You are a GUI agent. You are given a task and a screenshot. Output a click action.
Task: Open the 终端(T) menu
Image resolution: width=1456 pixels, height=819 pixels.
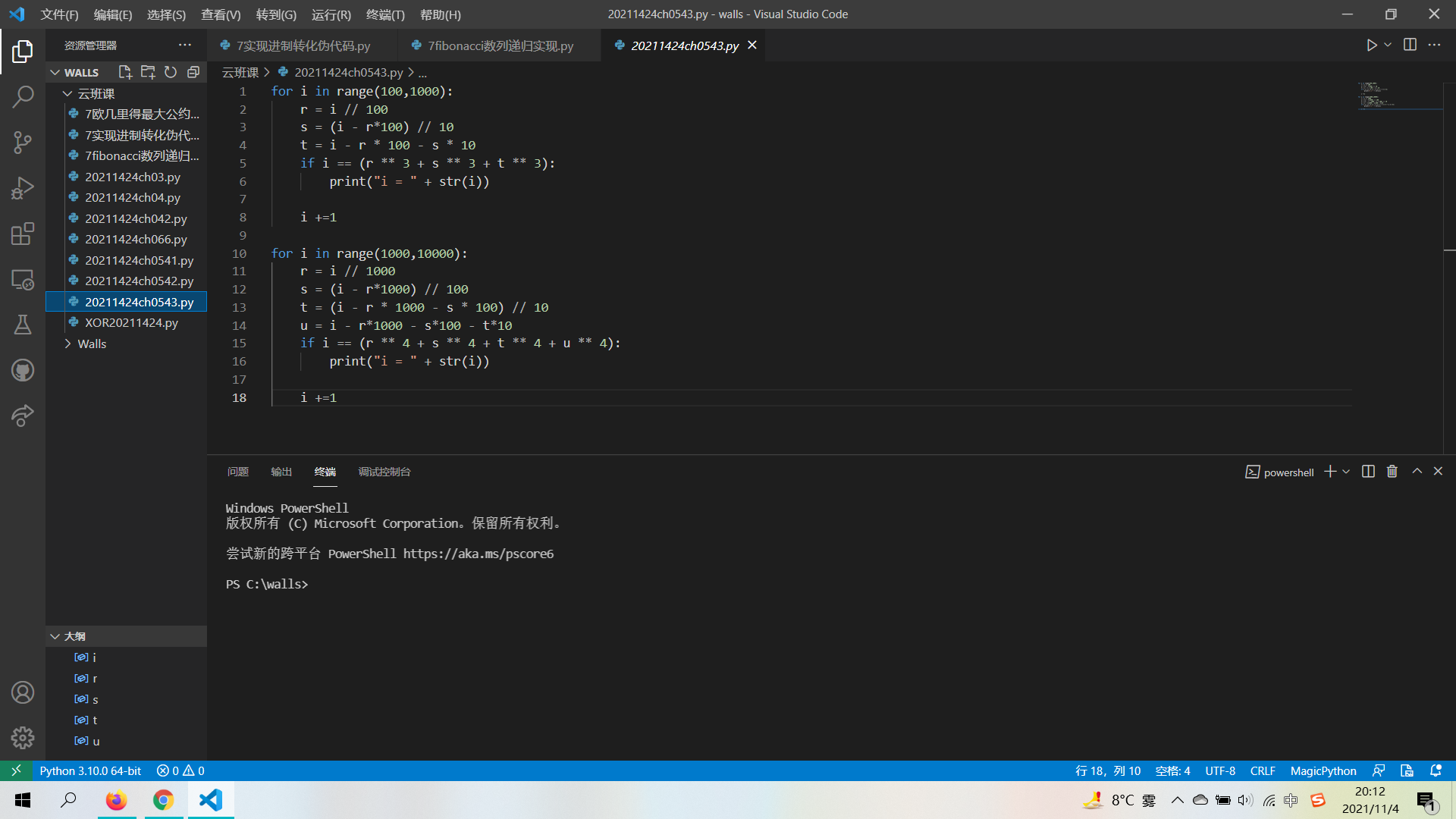click(384, 14)
